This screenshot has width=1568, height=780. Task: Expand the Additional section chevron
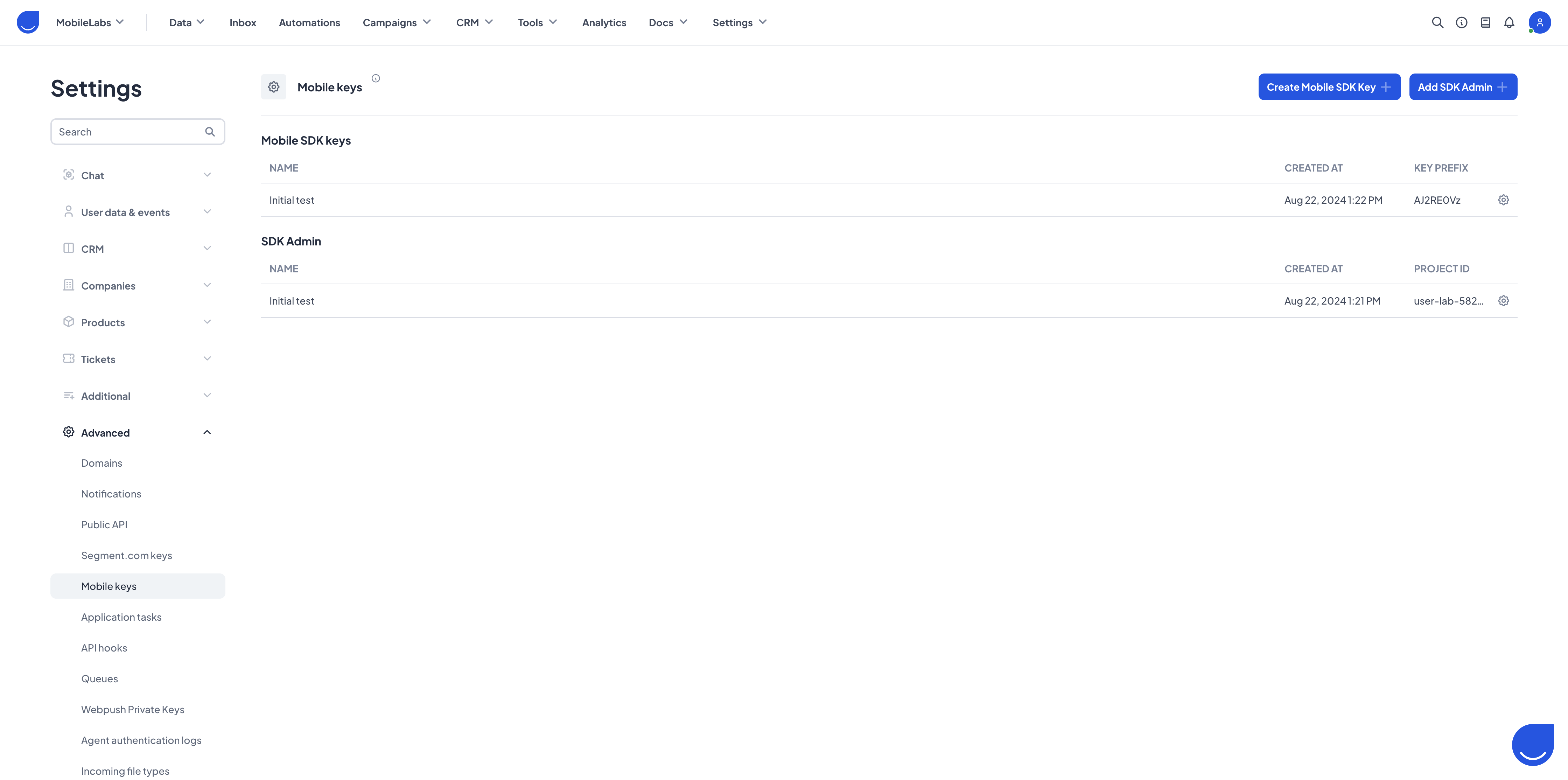point(207,396)
